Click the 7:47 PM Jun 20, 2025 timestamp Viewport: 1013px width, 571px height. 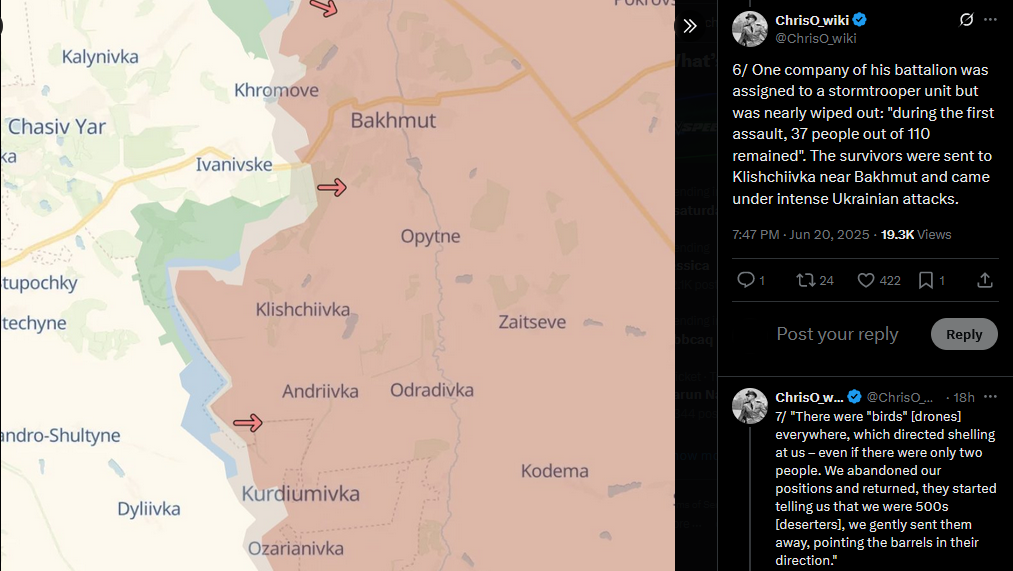pos(800,234)
